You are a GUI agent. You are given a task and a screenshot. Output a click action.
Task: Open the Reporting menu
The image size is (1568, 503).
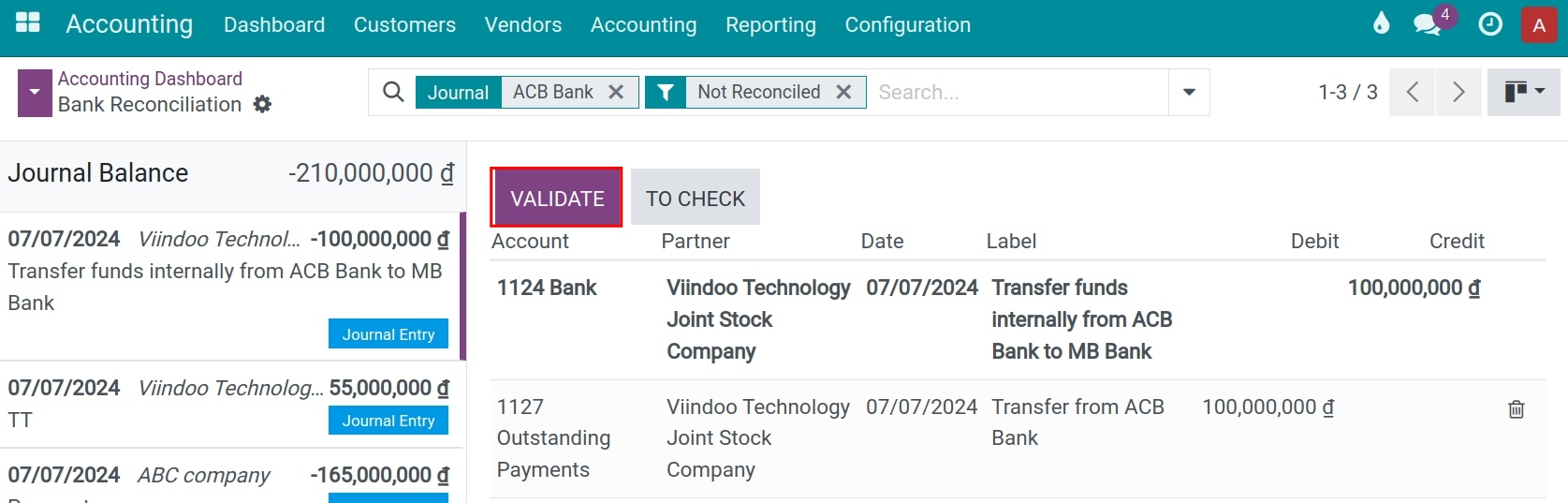[x=770, y=24]
